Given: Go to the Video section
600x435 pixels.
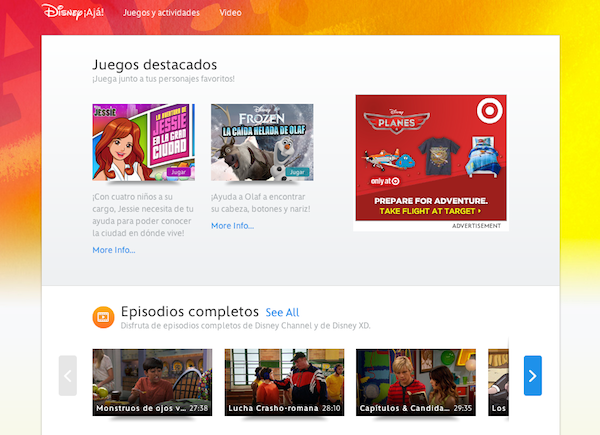Looking at the screenshot, I should 231,13.
